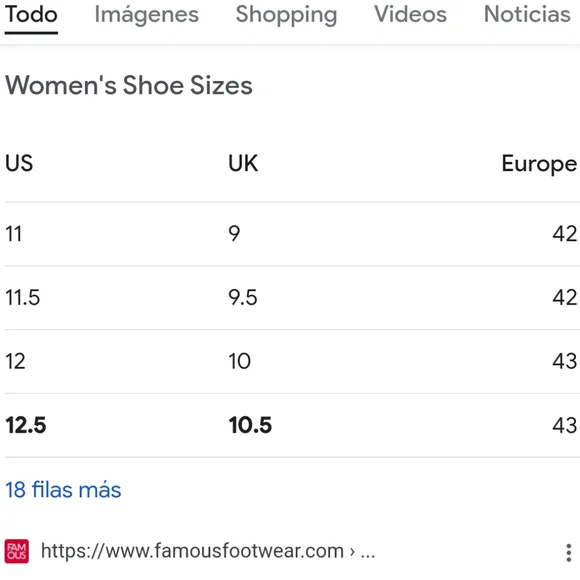Open the three-dot result options menu

pyautogui.click(x=569, y=553)
